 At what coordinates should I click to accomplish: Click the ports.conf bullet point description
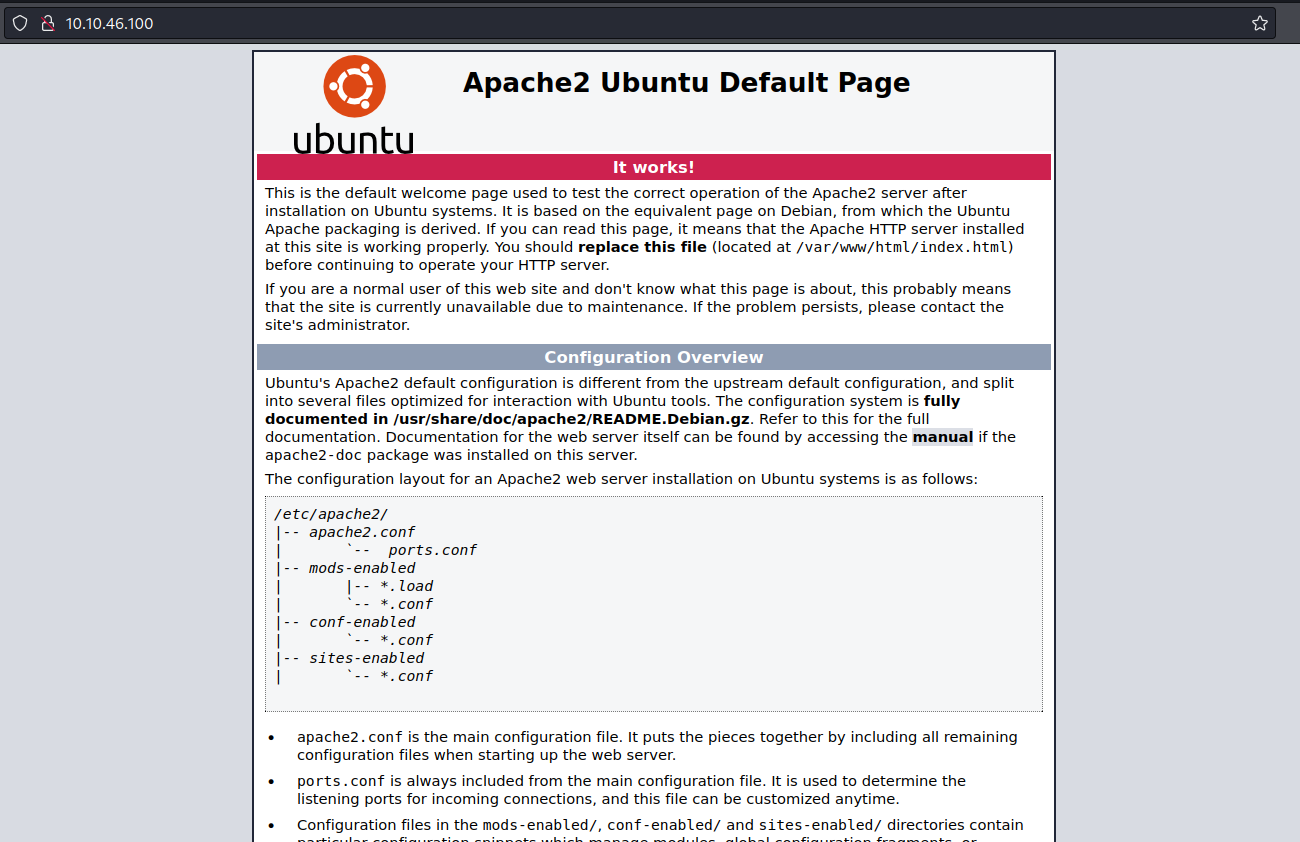pos(630,789)
